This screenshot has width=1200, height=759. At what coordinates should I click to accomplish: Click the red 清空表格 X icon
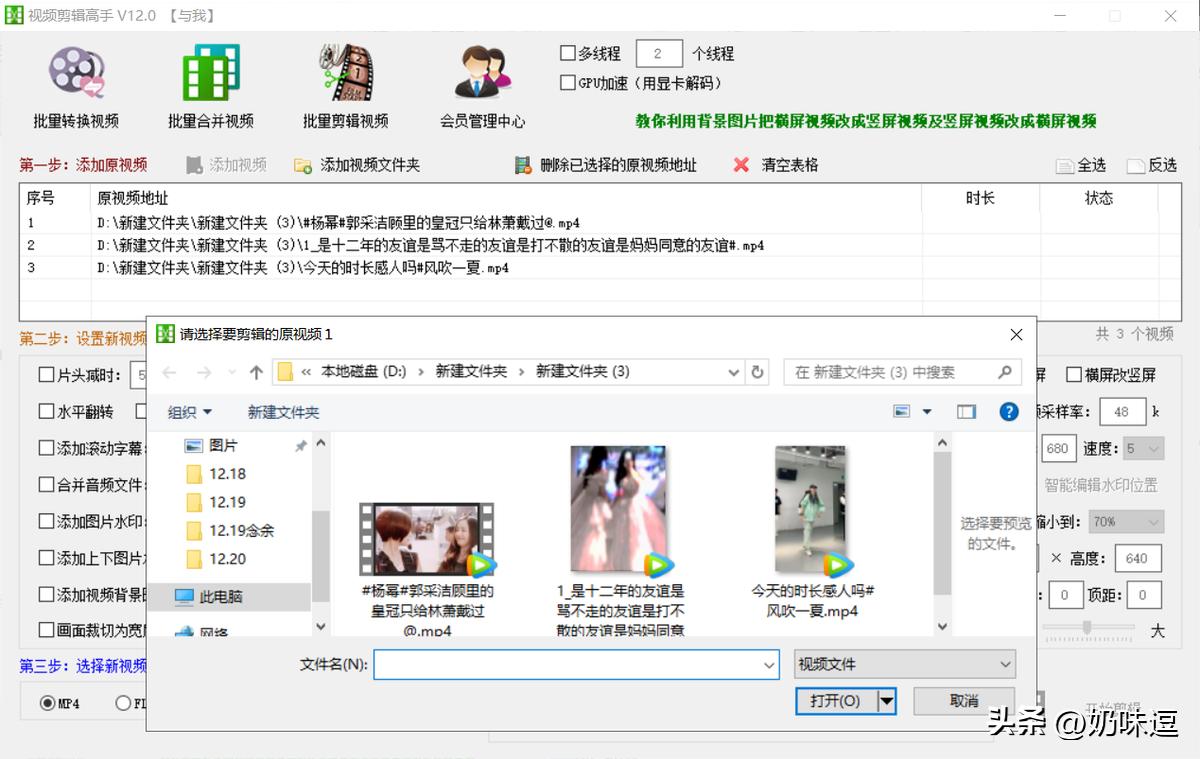point(741,165)
